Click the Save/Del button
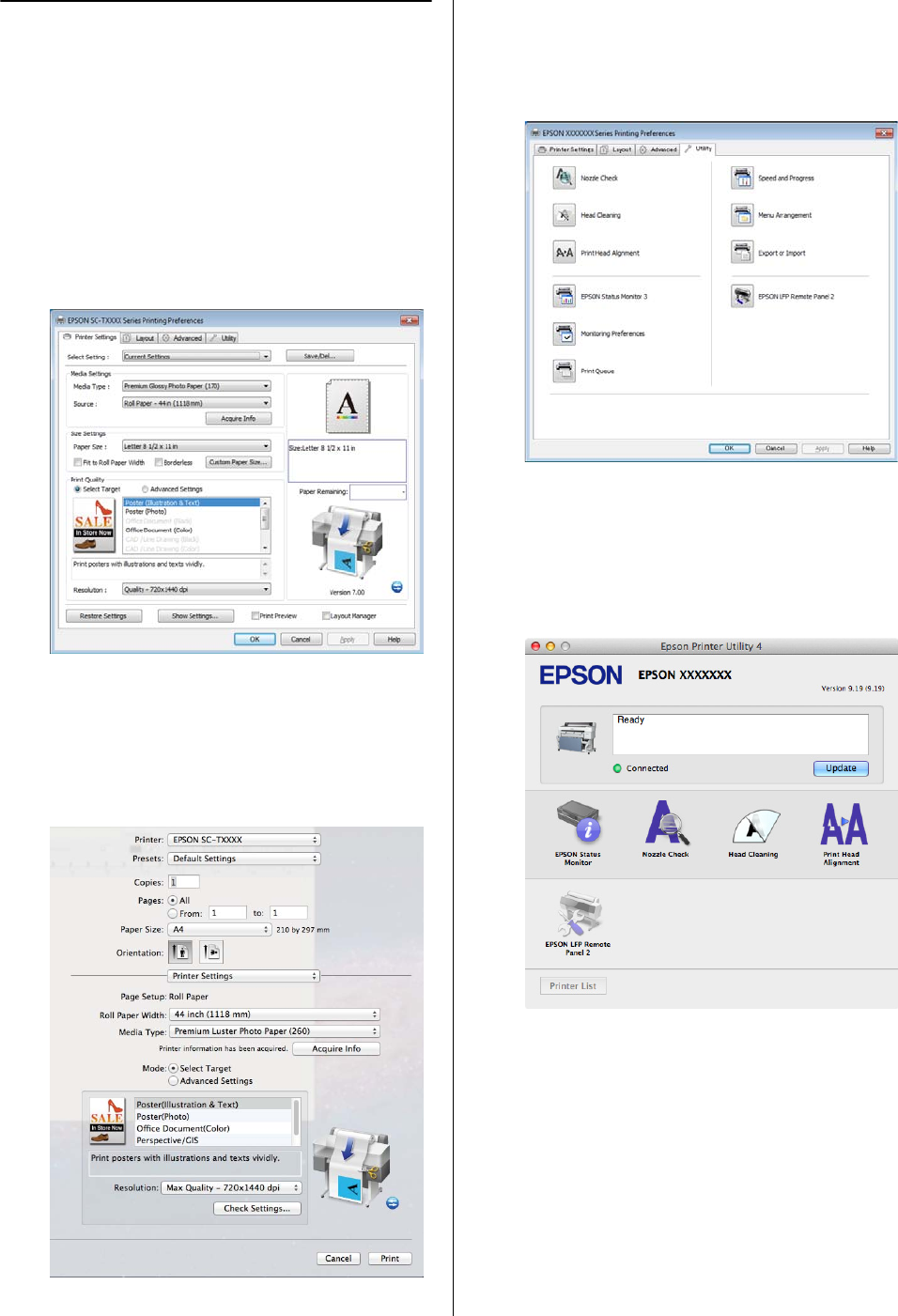Screen dimensions: 898x1316 (319, 356)
